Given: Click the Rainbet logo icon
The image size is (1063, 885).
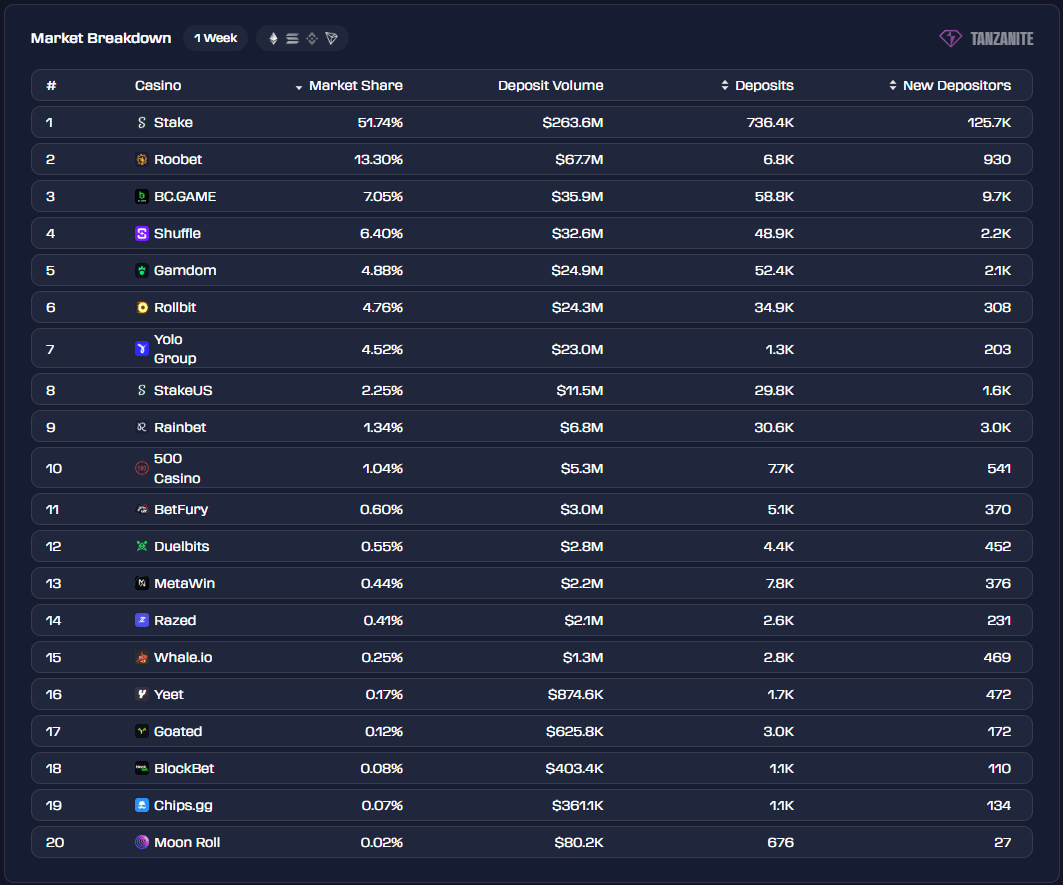Looking at the screenshot, I should (142, 427).
